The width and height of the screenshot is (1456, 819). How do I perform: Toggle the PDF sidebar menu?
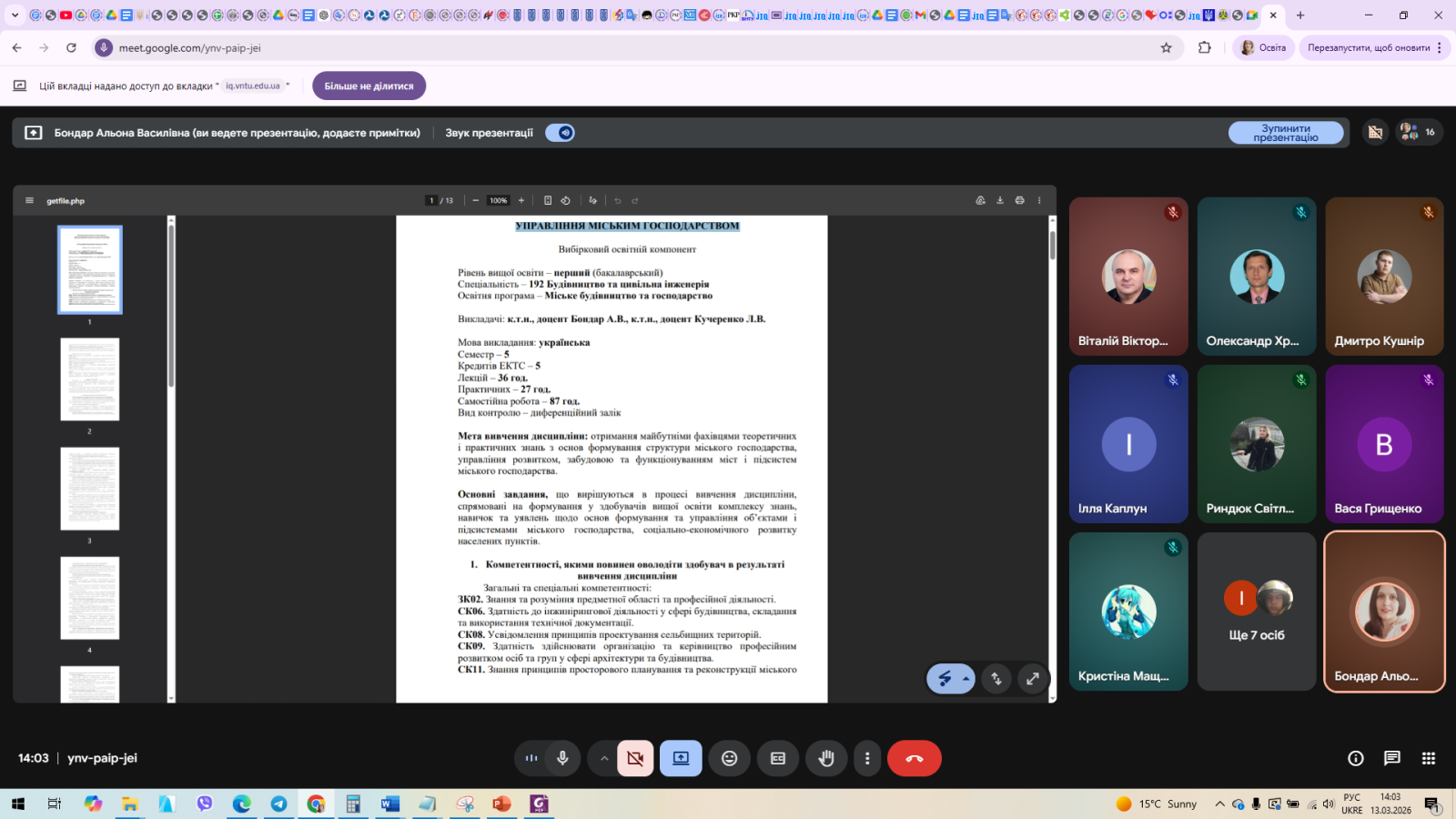29,200
